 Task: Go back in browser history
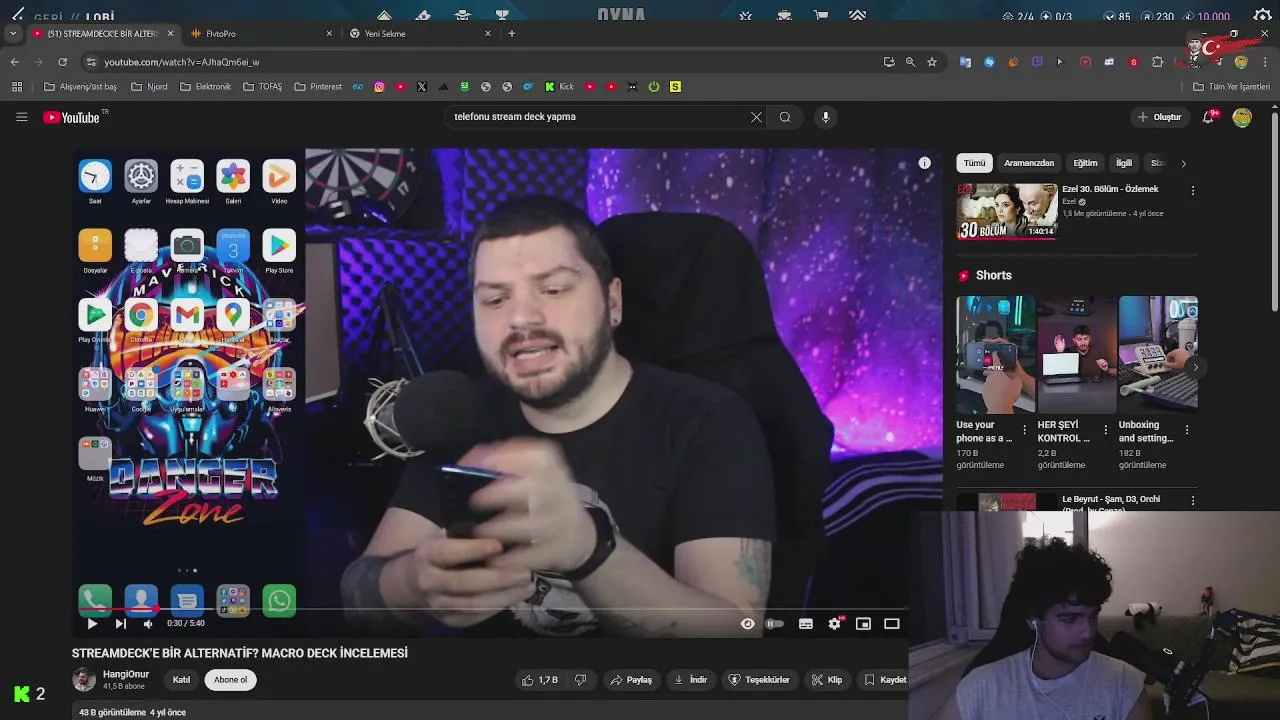click(14, 62)
